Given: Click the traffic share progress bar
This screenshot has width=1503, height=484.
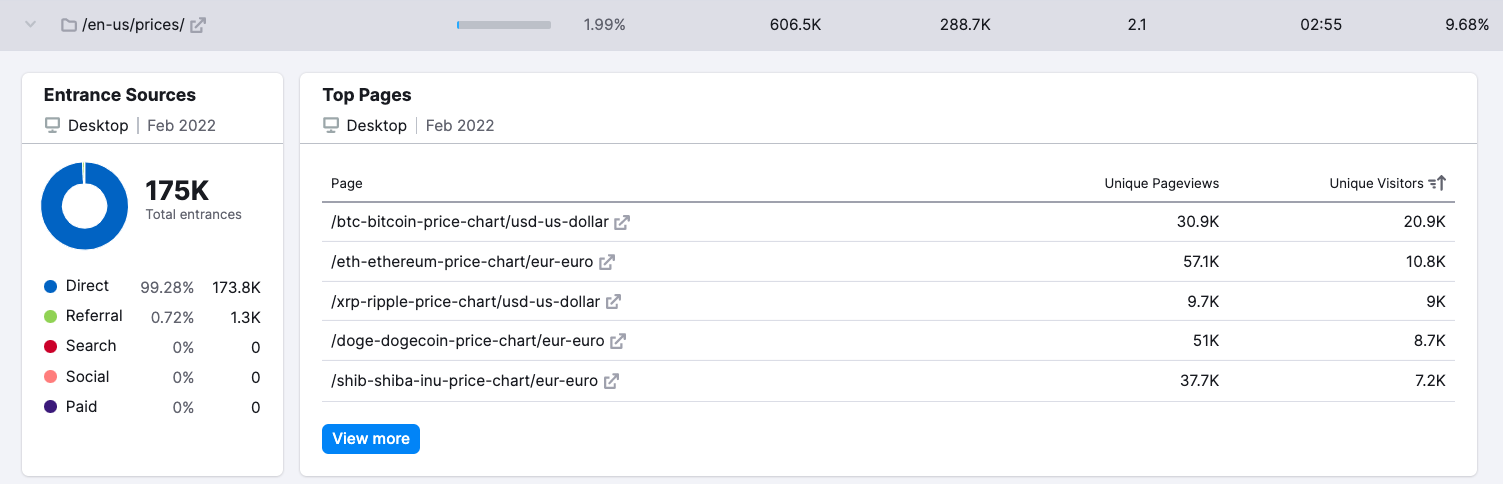Looking at the screenshot, I should (x=504, y=25).
